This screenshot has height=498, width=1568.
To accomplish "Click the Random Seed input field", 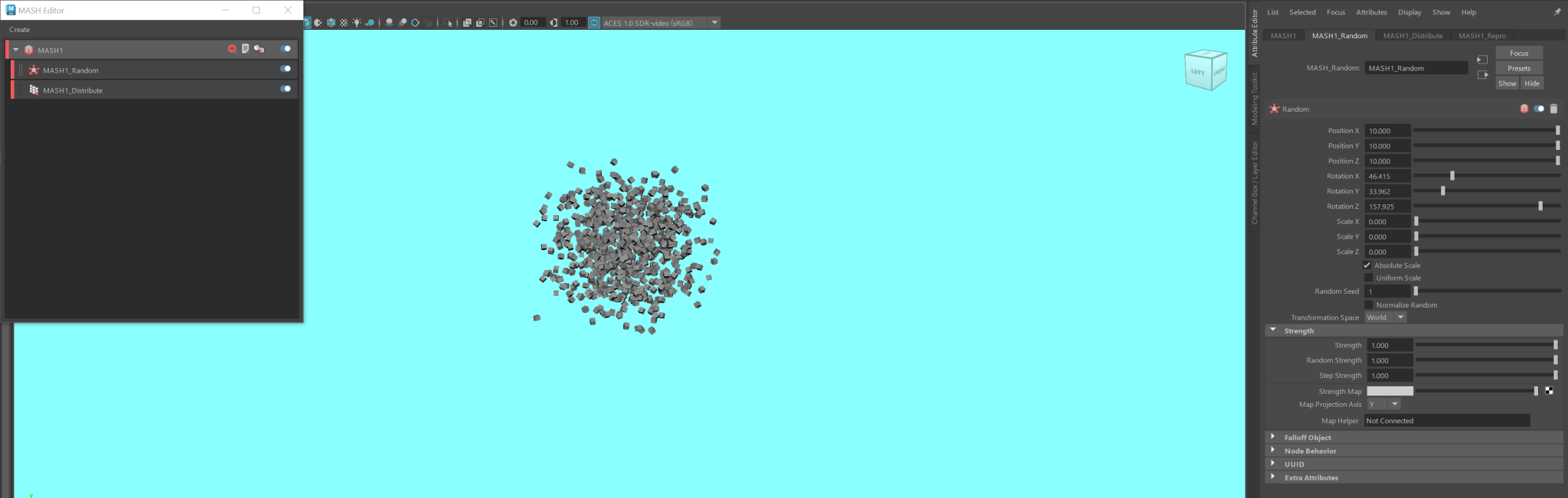I will pyautogui.click(x=1387, y=291).
